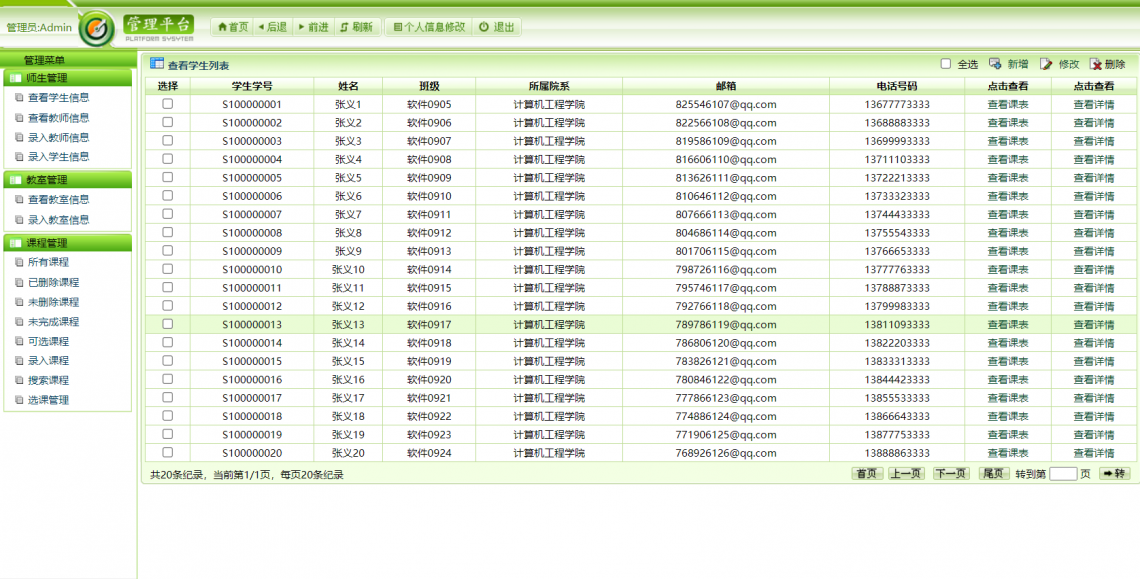Click the 后退 back toolbar button

[272, 27]
